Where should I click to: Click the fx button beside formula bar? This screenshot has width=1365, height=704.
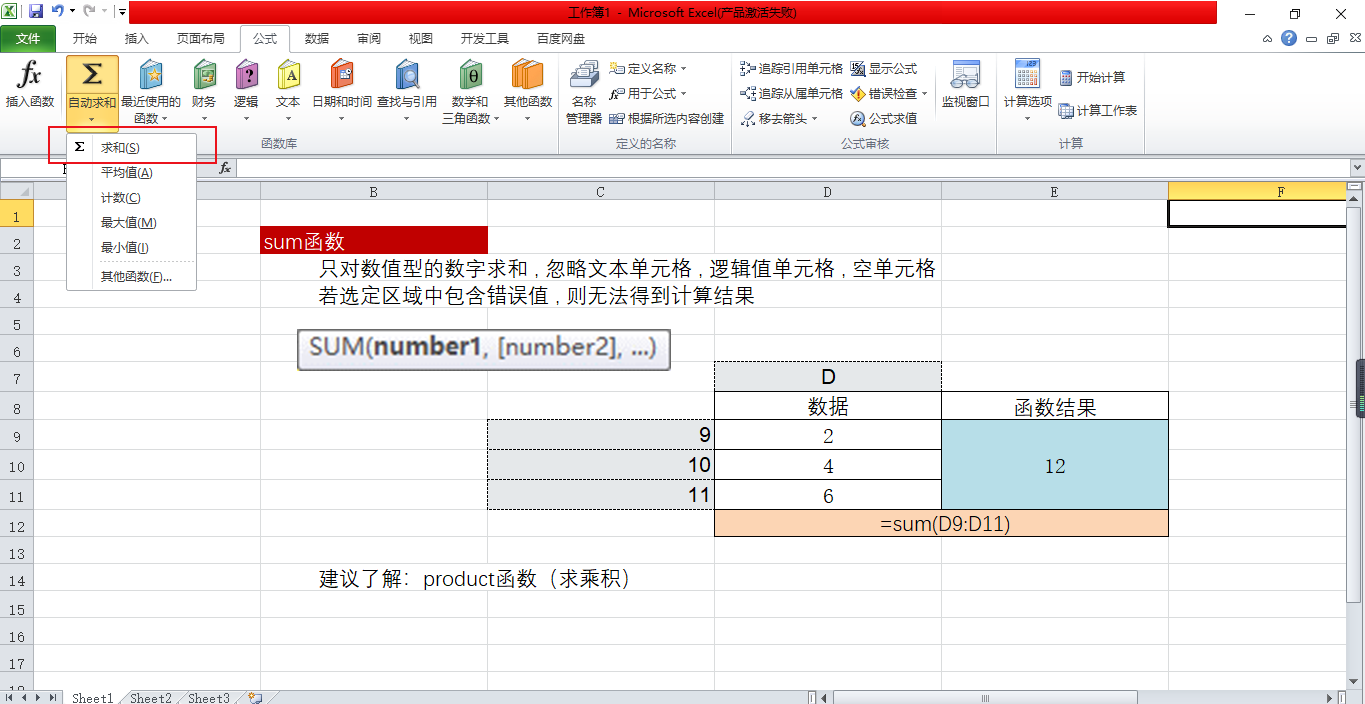click(x=226, y=168)
